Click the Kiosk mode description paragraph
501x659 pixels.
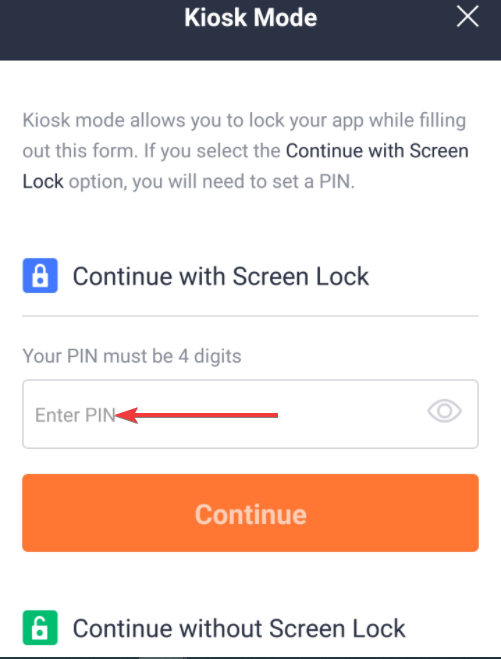tap(245, 150)
